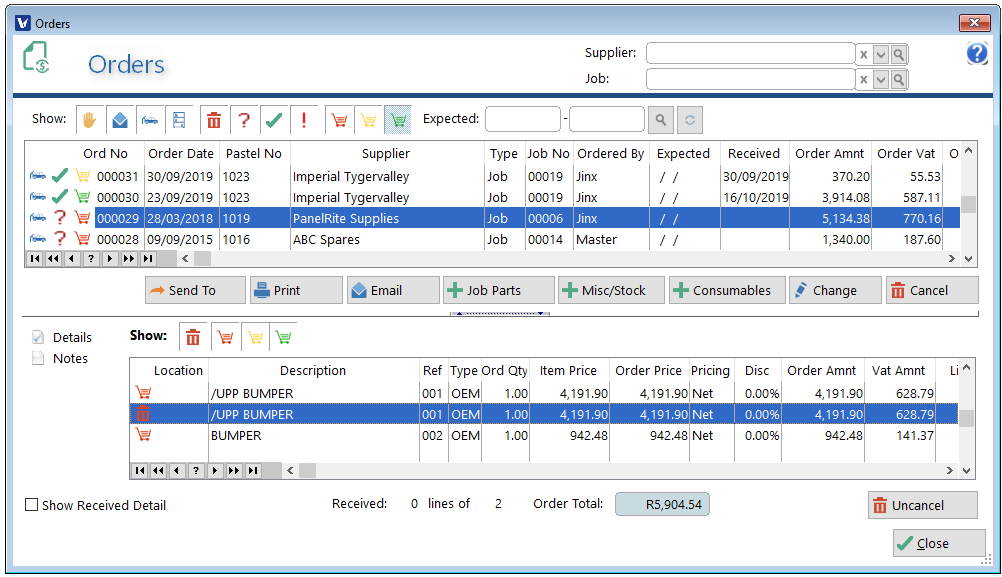
Task: Cancel the selected order line
Action: [x=932, y=290]
